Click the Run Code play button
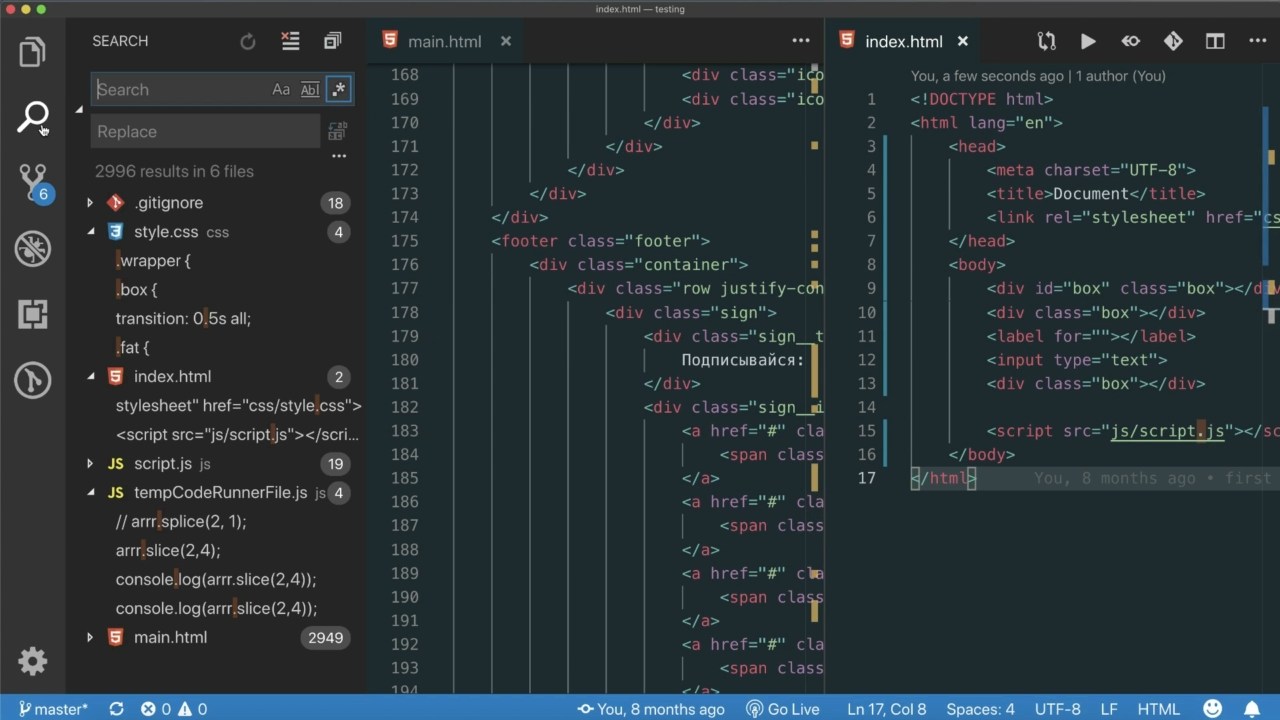The image size is (1280, 720). (x=1088, y=41)
